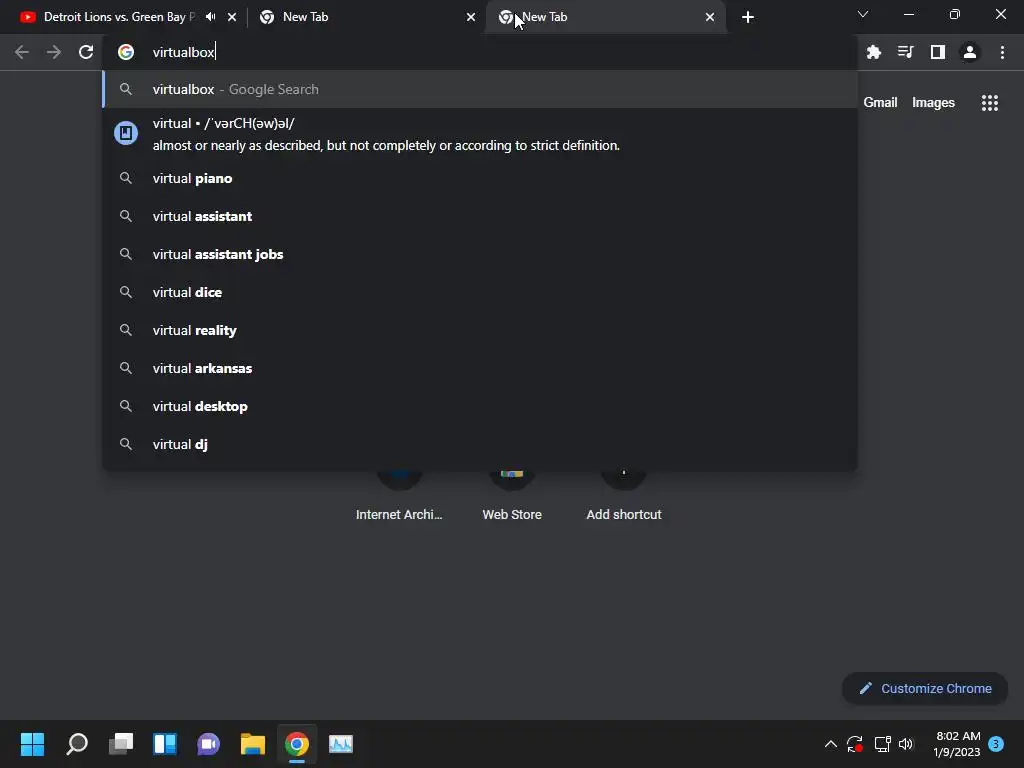The width and height of the screenshot is (1024, 768).
Task: Open the Internet Archive shortcut
Action: pos(399,496)
